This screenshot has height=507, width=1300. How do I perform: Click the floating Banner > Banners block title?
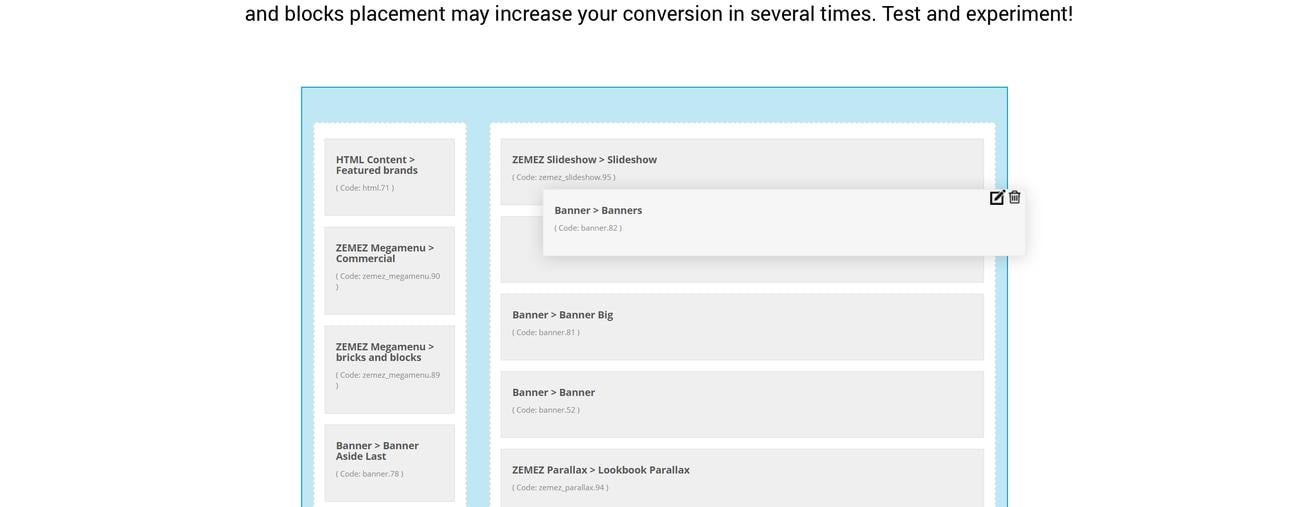click(x=598, y=210)
